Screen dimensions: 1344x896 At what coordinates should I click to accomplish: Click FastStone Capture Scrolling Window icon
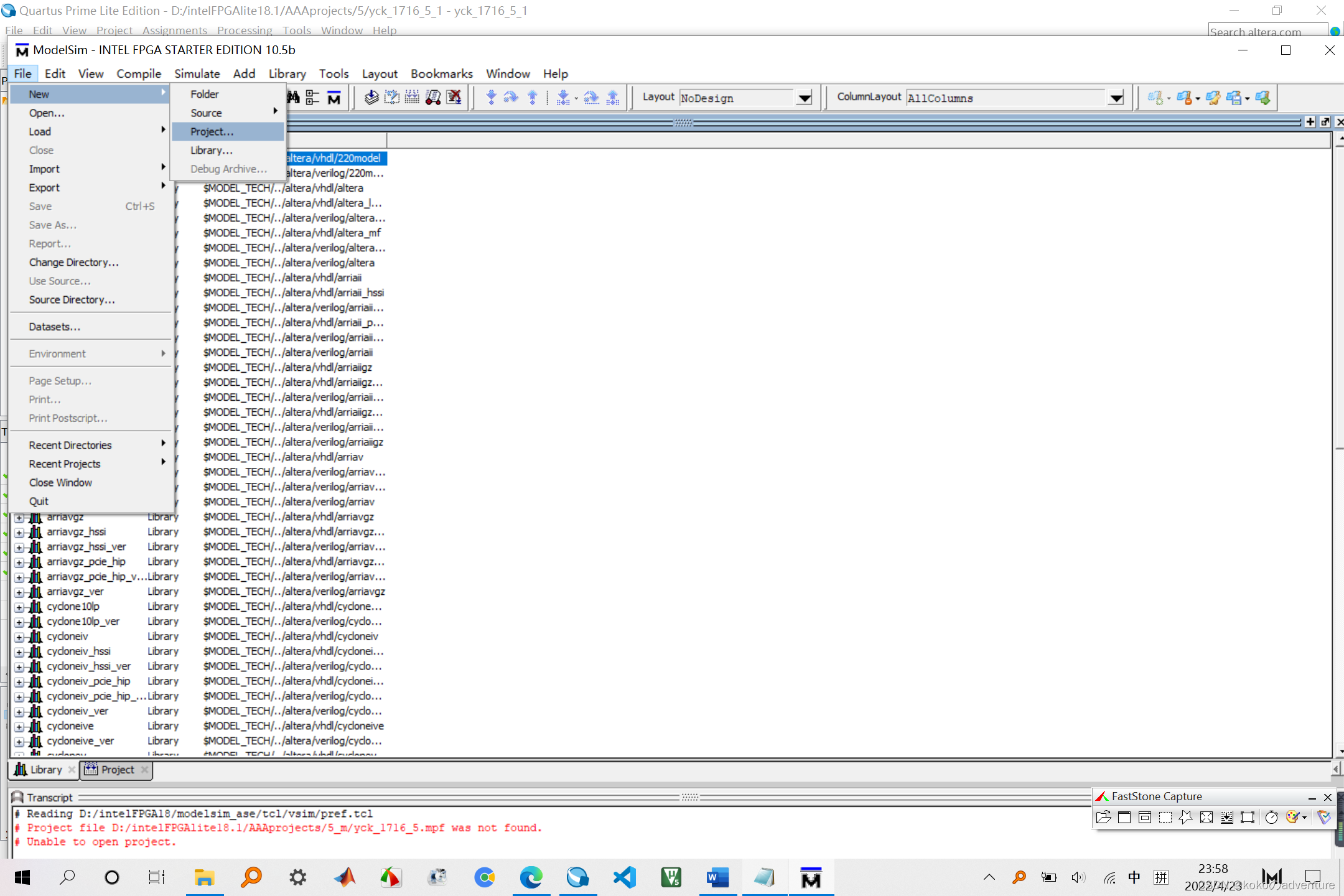pyautogui.click(x=1227, y=818)
